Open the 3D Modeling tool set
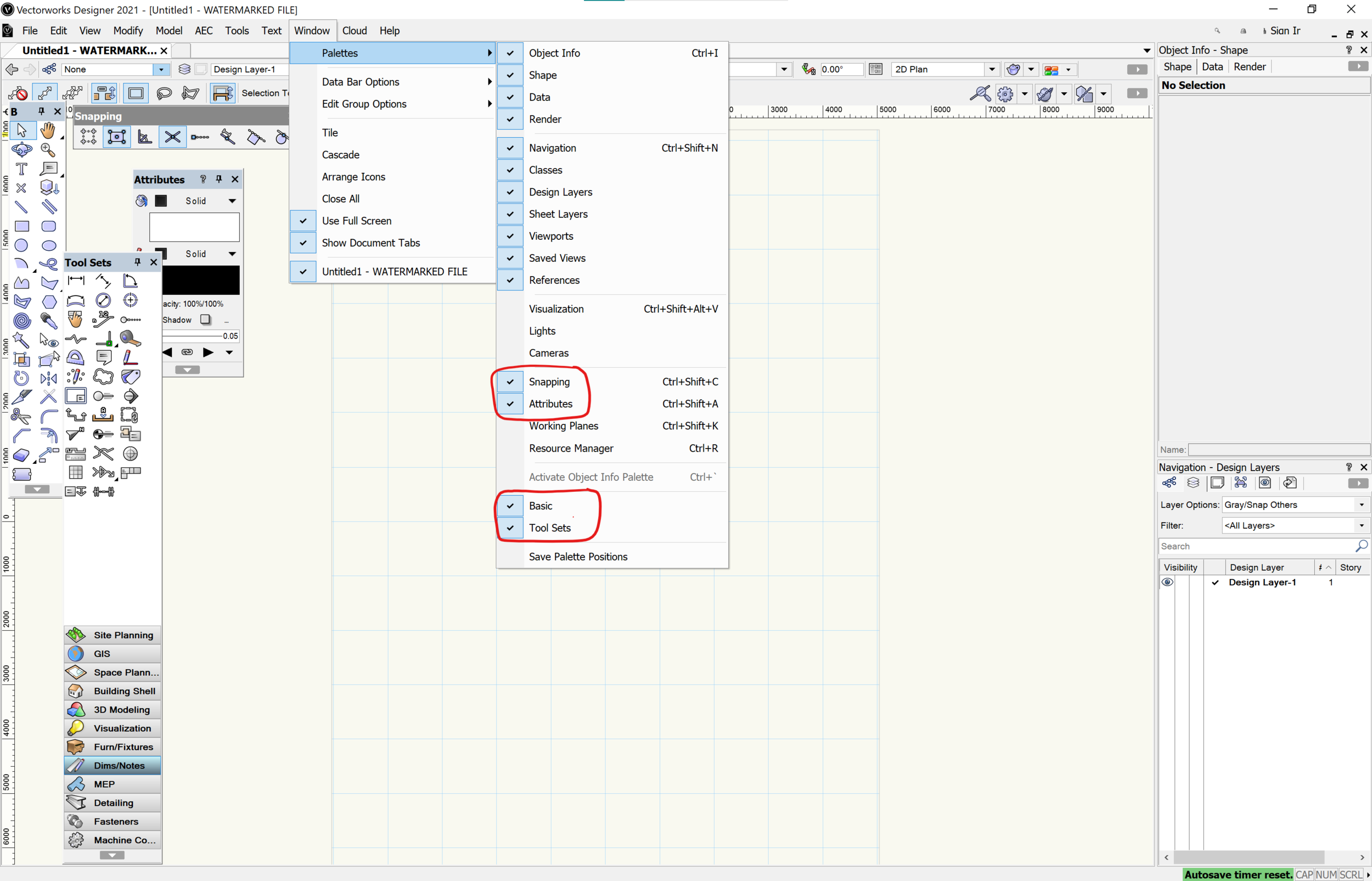 coord(113,709)
